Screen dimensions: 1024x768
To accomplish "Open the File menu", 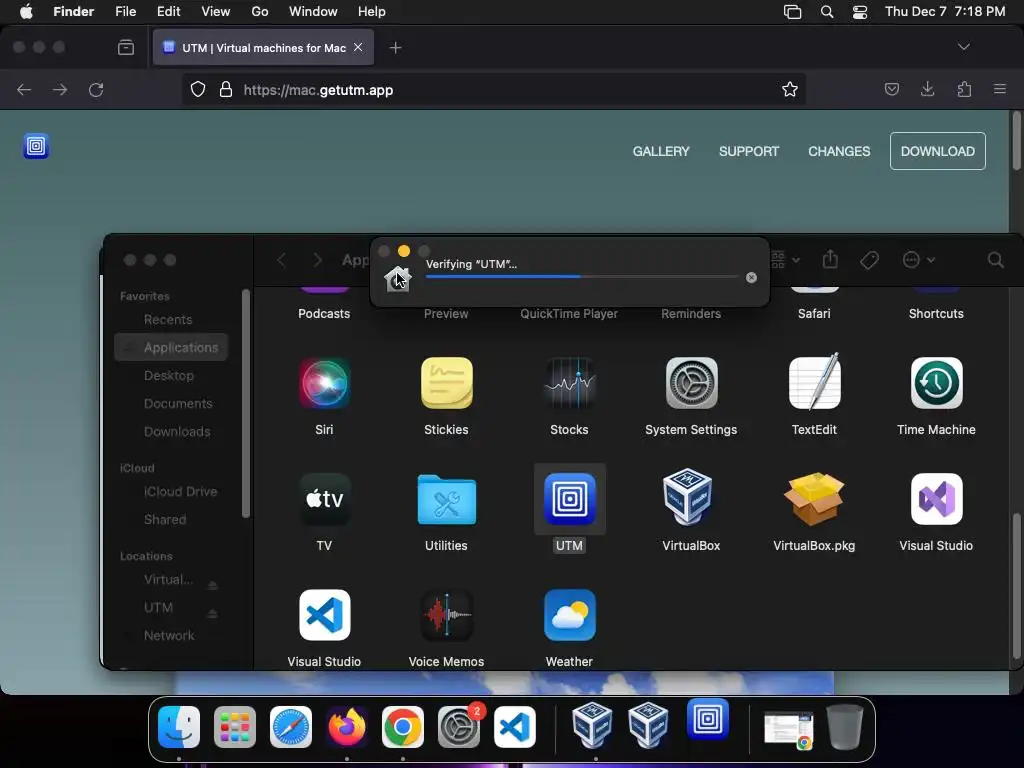I will (x=125, y=12).
